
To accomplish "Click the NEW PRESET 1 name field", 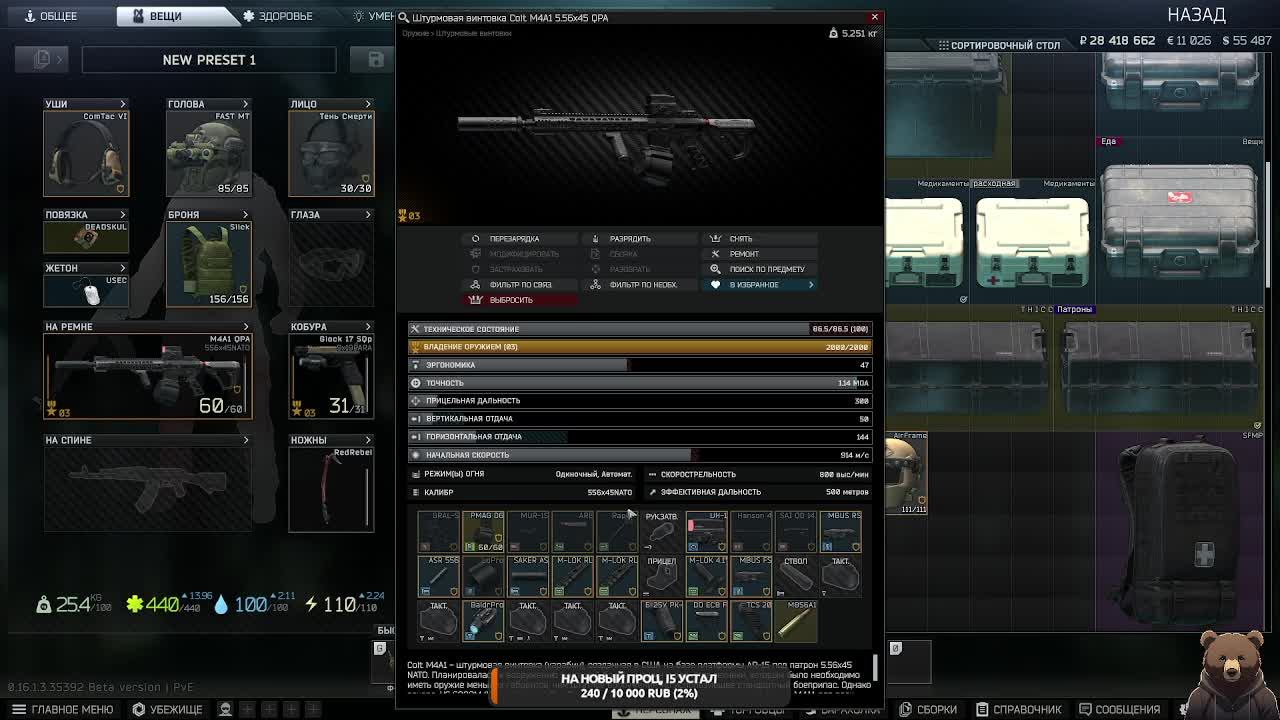I will [x=209, y=60].
